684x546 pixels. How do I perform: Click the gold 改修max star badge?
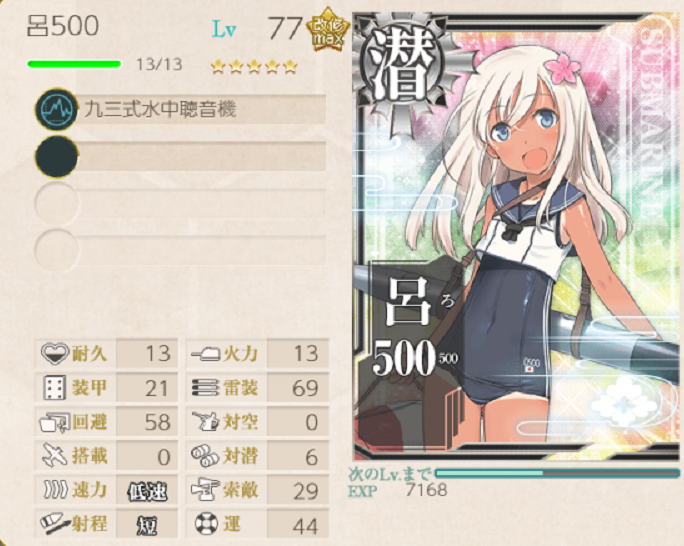click(x=328, y=30)
